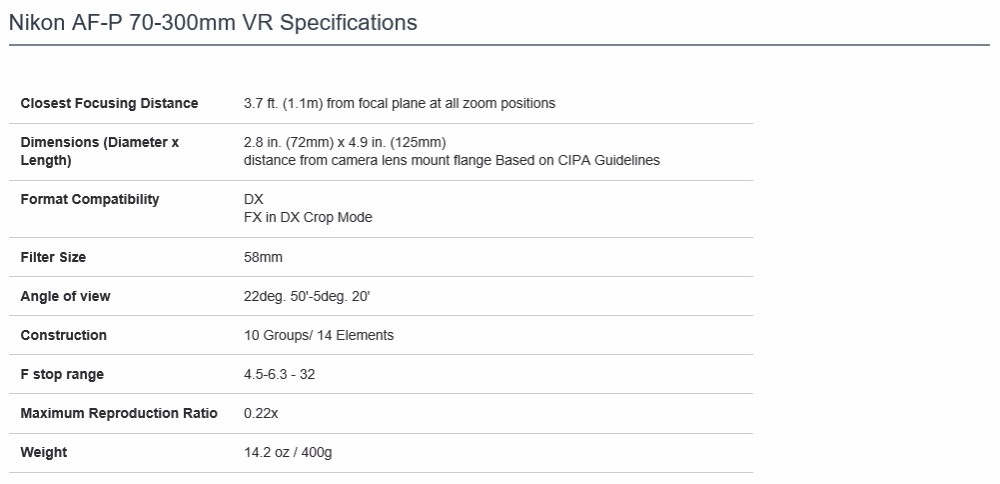
Task: Click the Dimensions (Diameter x Length) label
Action: pyautogui.click(x=99, y=151)
